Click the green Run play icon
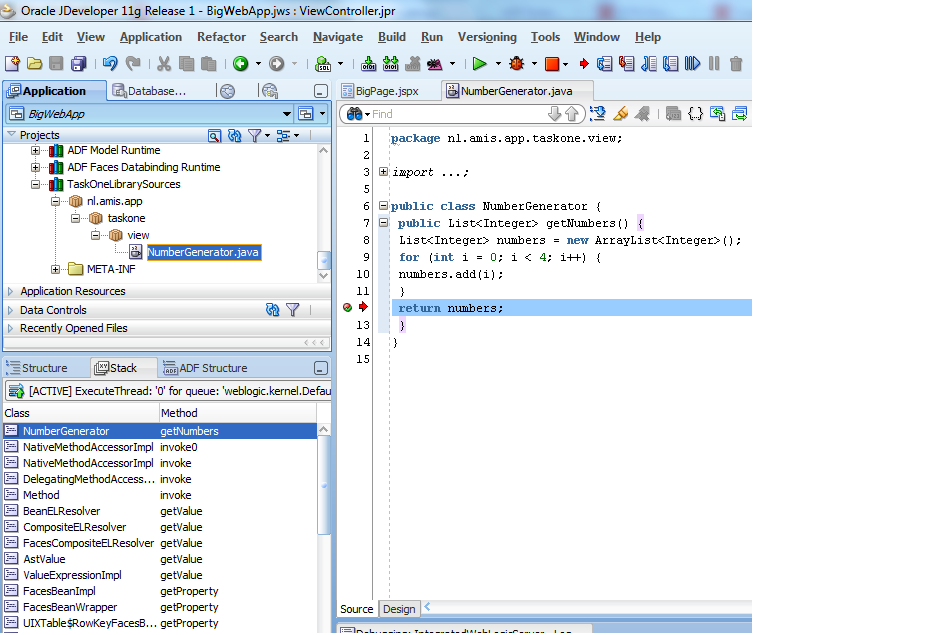This screenshot has width=941, height=635. [480, 64]
